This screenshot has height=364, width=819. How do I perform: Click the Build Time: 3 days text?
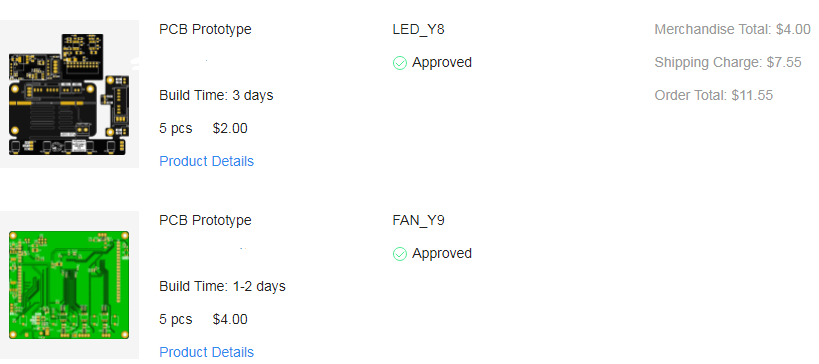click(216, 96)
